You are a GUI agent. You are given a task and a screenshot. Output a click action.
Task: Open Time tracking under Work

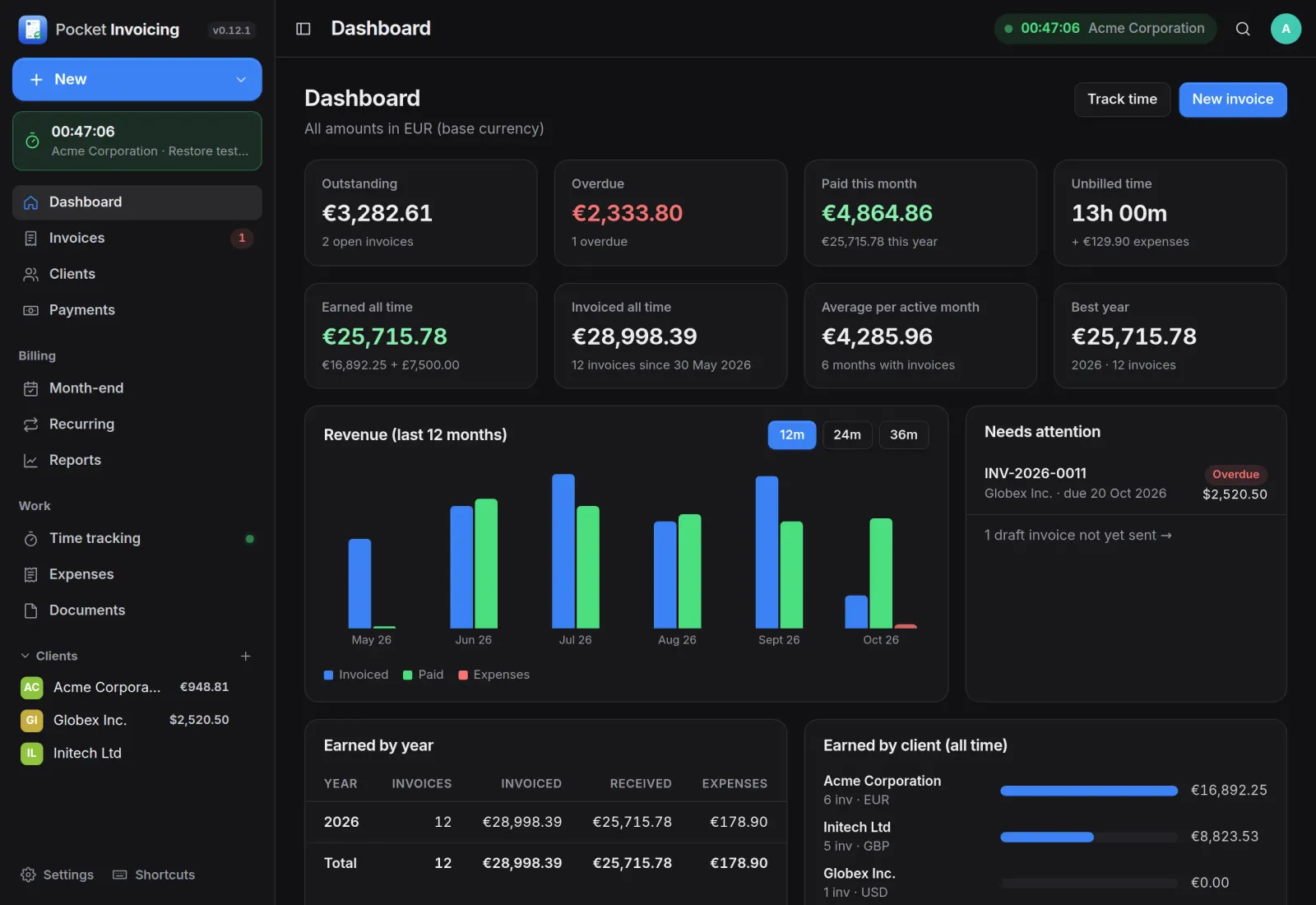[137, 538]
